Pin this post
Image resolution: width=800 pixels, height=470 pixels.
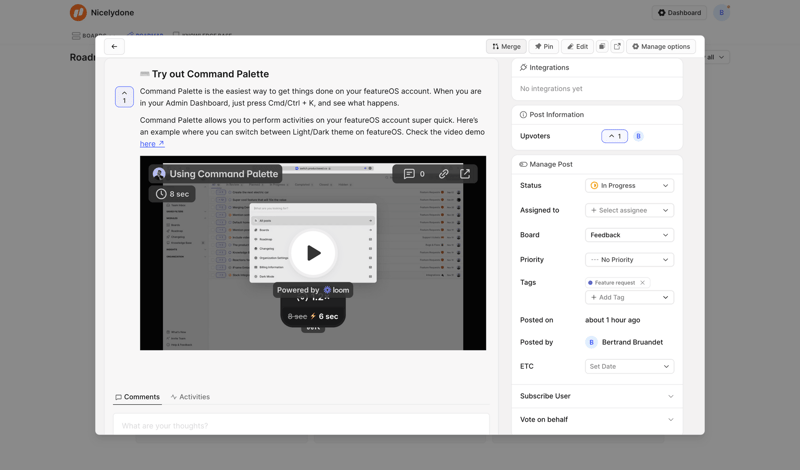[x=544, y=46]
